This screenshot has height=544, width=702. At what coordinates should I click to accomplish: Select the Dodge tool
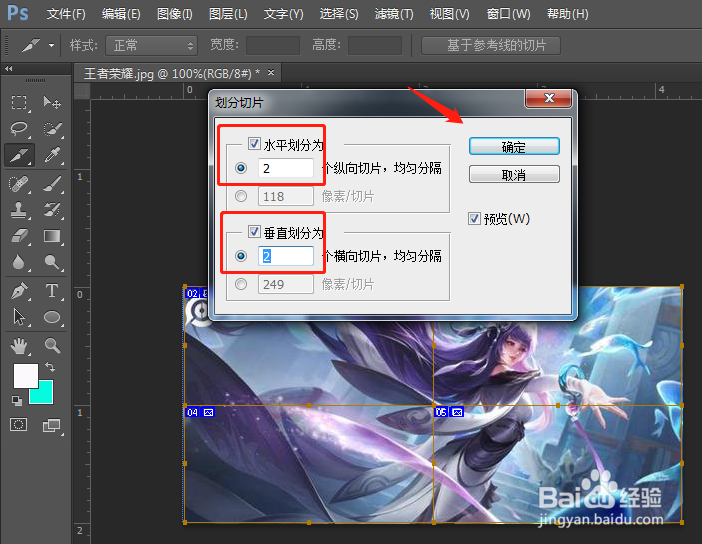[x=52, y=262]
